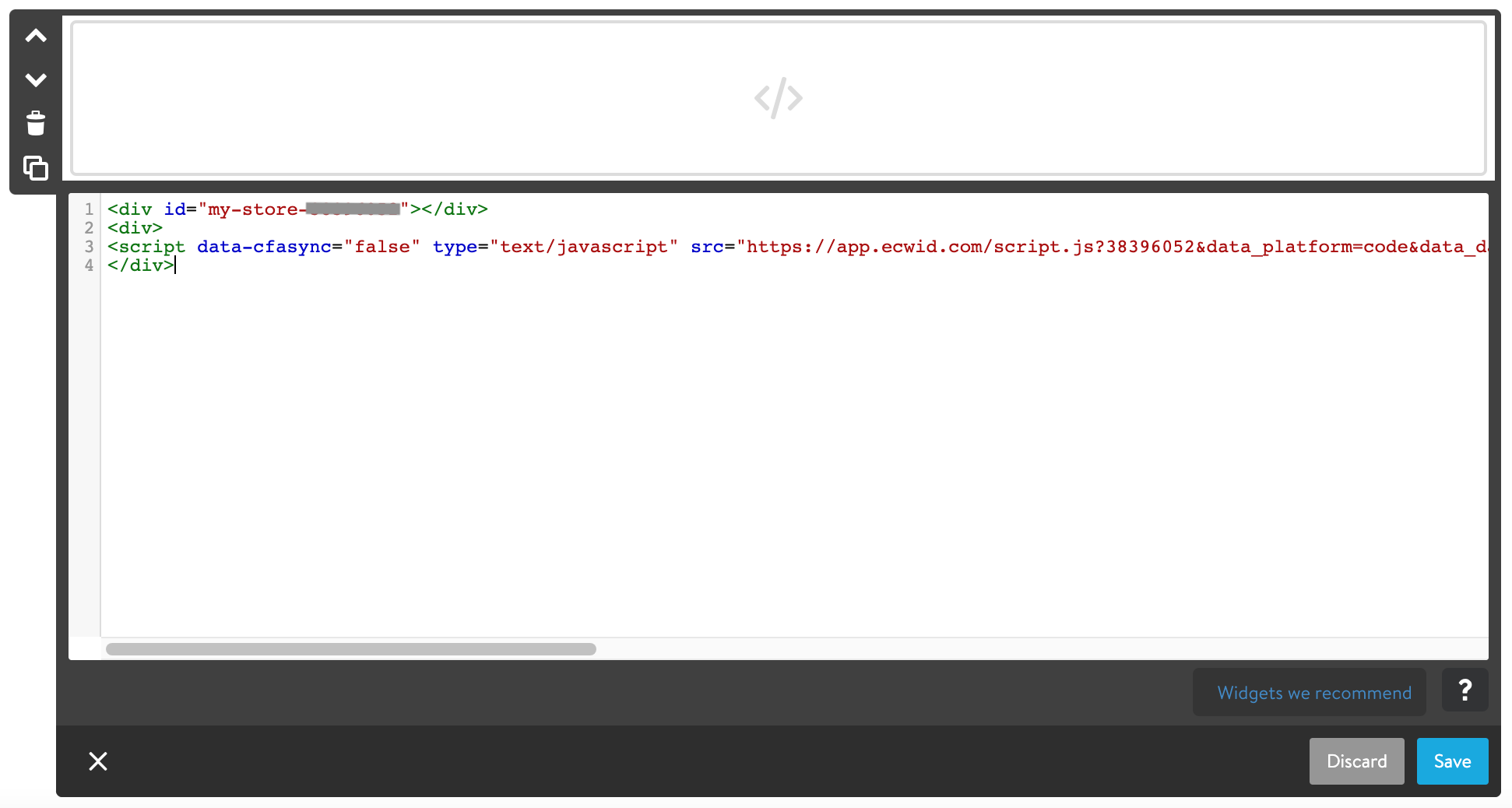Open the Widgets we recommend link
Screen dimensions: 1512x808
(x=1314, y=693)
